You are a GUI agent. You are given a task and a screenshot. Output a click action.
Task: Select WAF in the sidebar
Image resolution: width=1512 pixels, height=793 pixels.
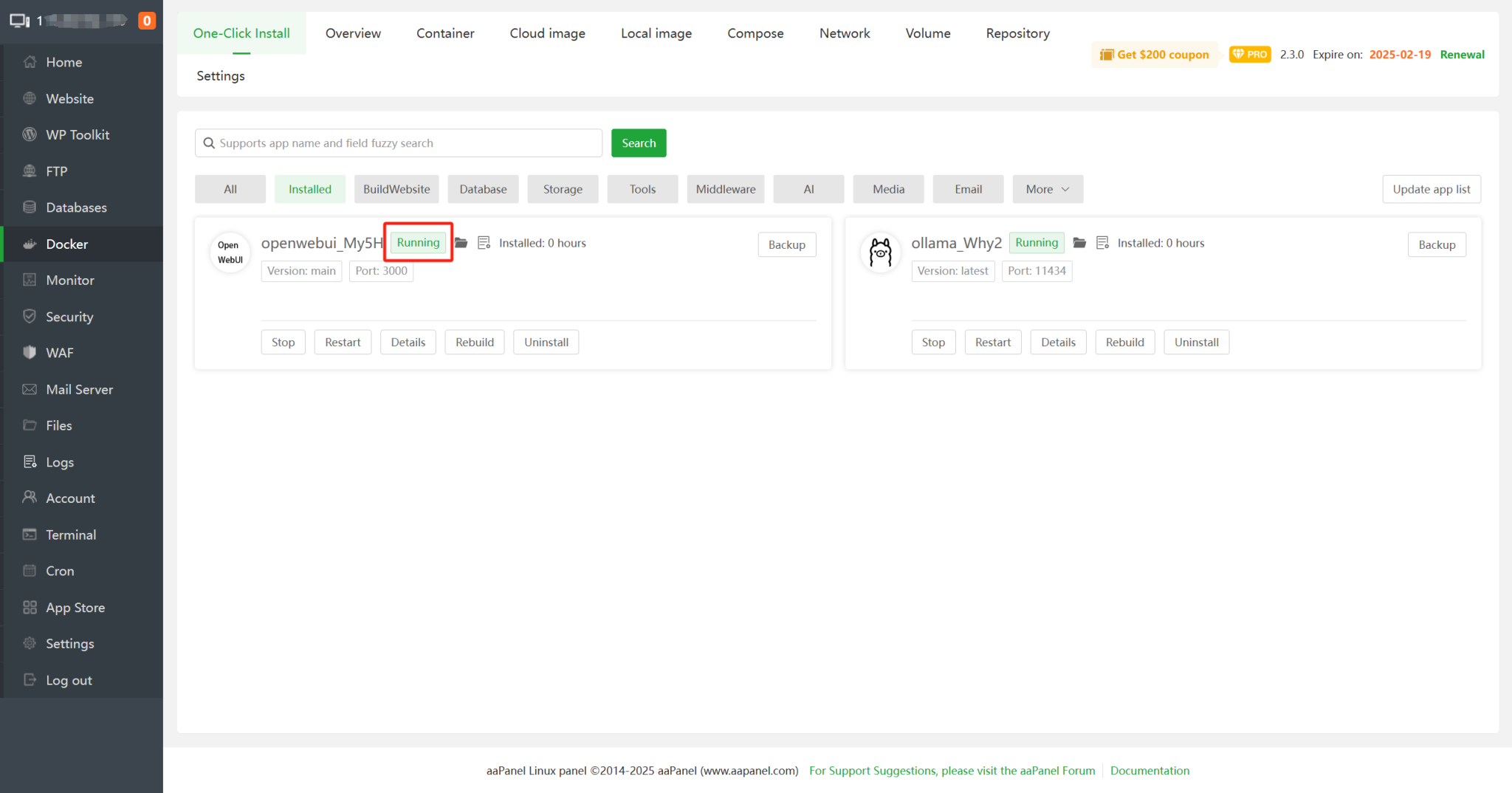[59, 352]
